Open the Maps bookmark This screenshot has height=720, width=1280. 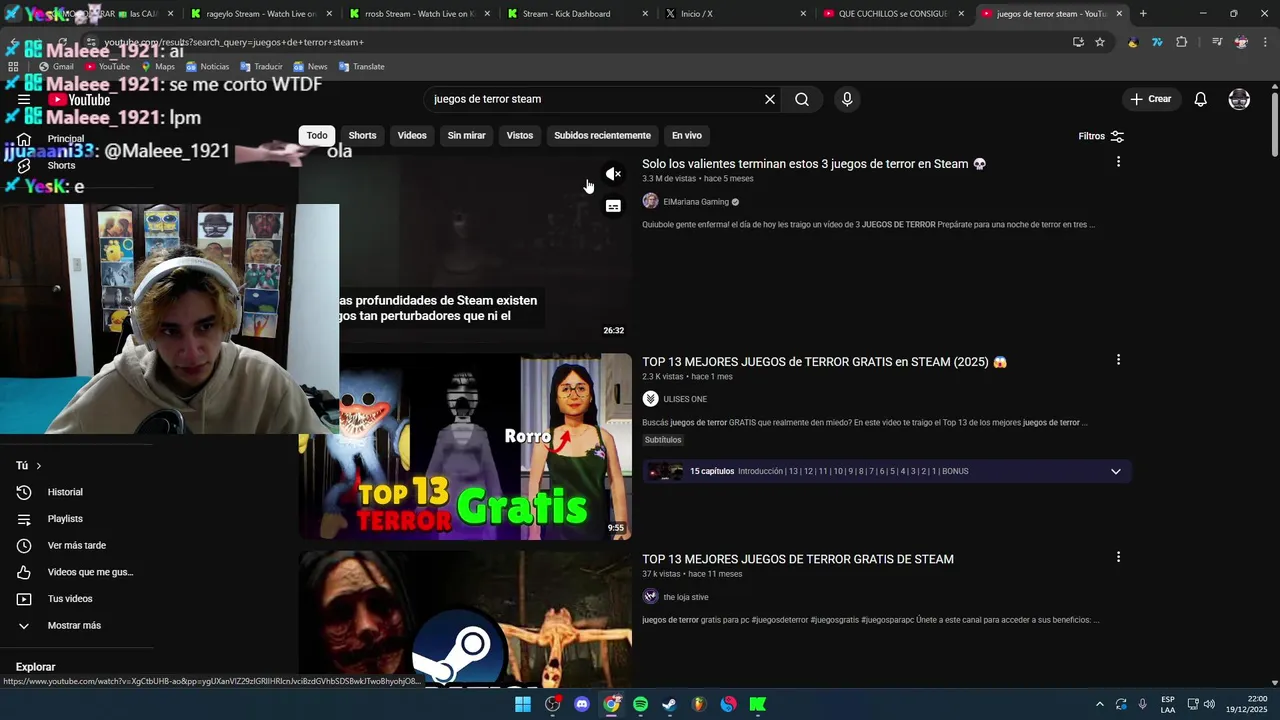click(x=157, y=66)
